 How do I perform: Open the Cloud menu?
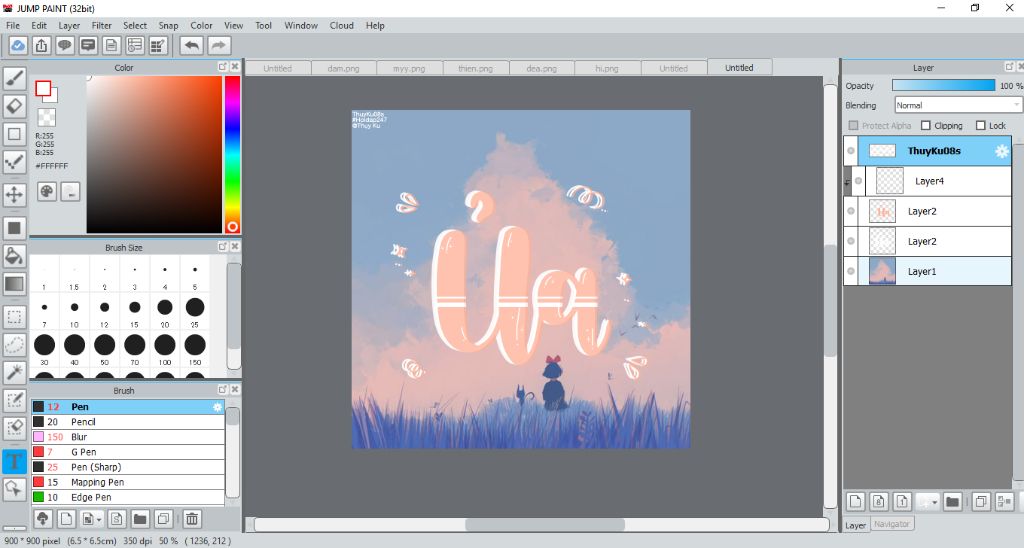point(342,25)
